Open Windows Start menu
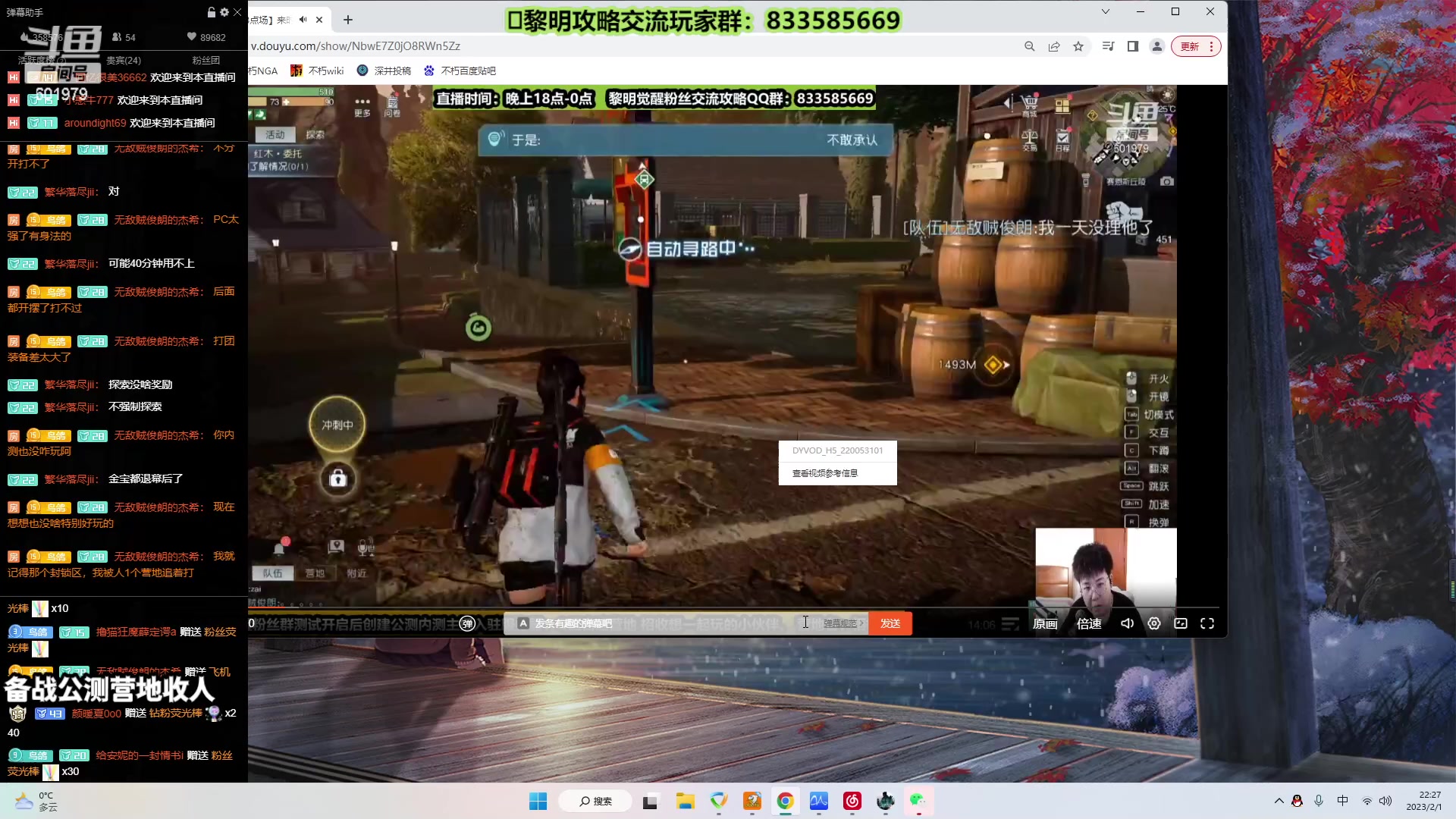 pyautogui.click(x=538, y=802)
